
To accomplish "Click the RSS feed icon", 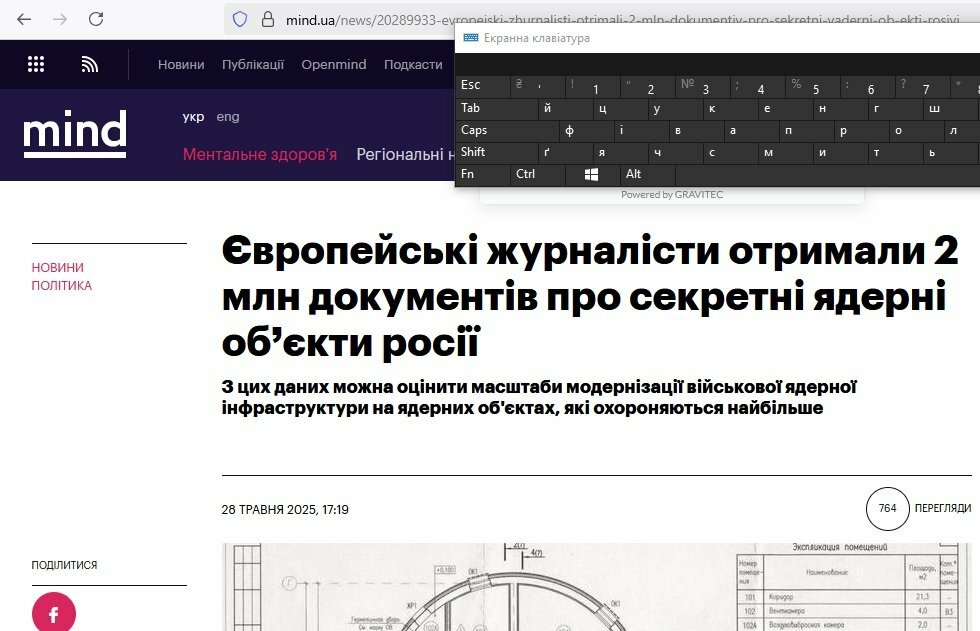I will coord(89,64).
